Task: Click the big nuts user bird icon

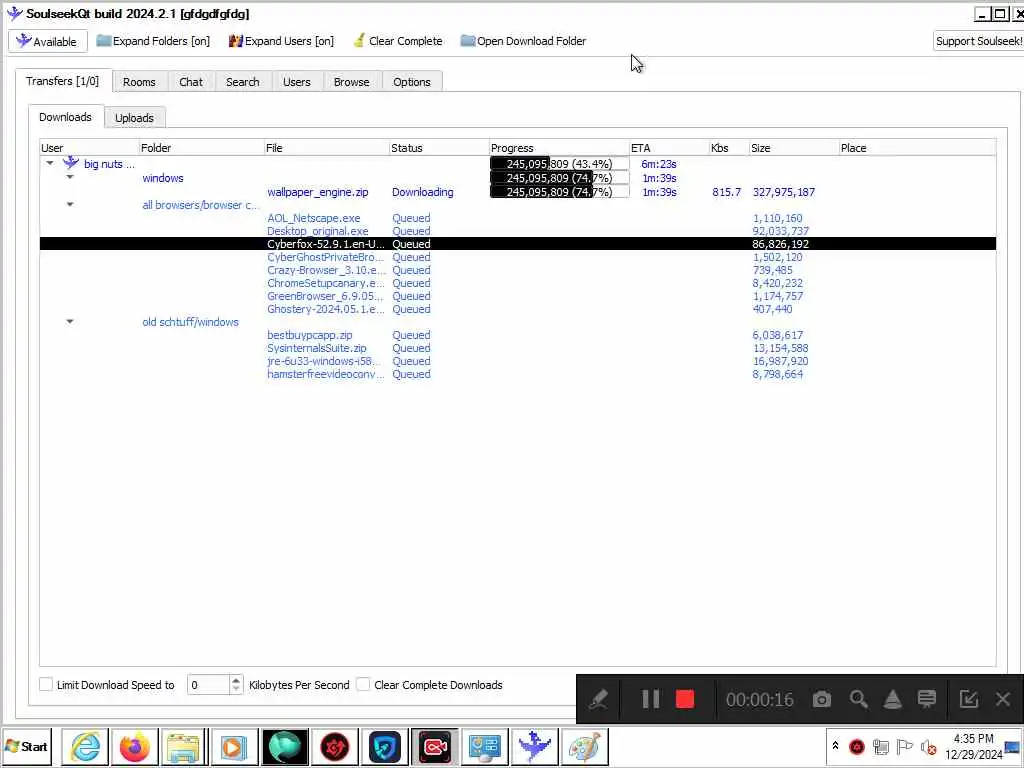Action: [71, 163]
